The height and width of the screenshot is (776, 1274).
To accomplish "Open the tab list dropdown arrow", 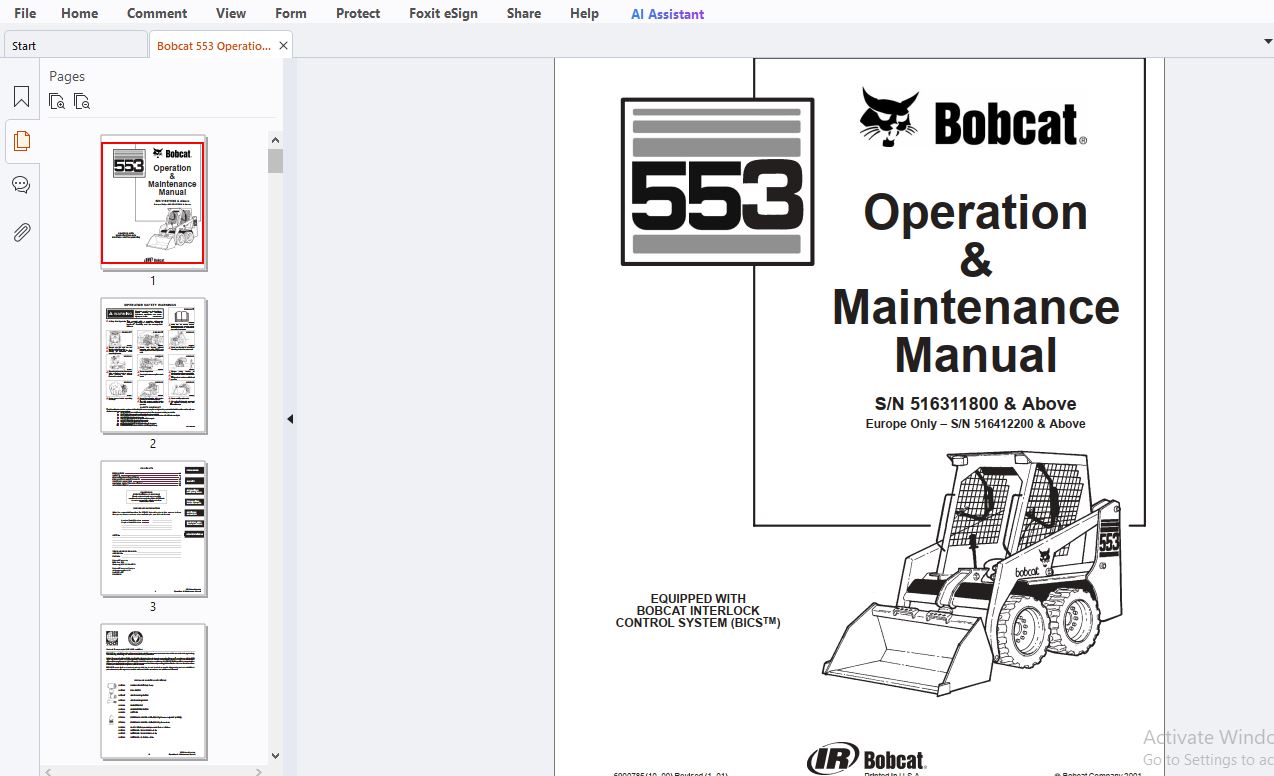I will (x=1267, y=41).
